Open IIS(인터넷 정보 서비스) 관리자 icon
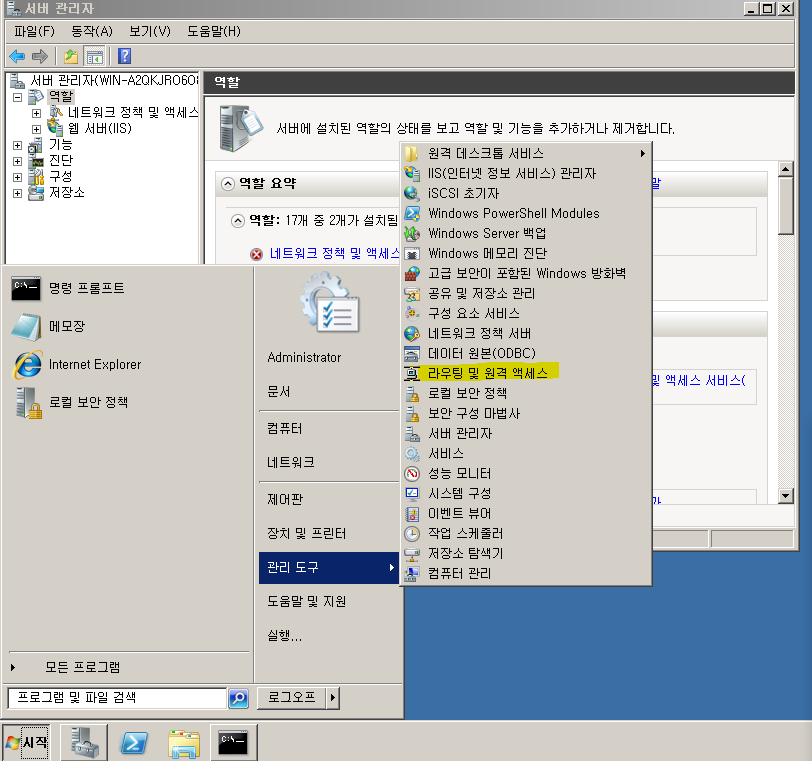 [x=412, y=173]
